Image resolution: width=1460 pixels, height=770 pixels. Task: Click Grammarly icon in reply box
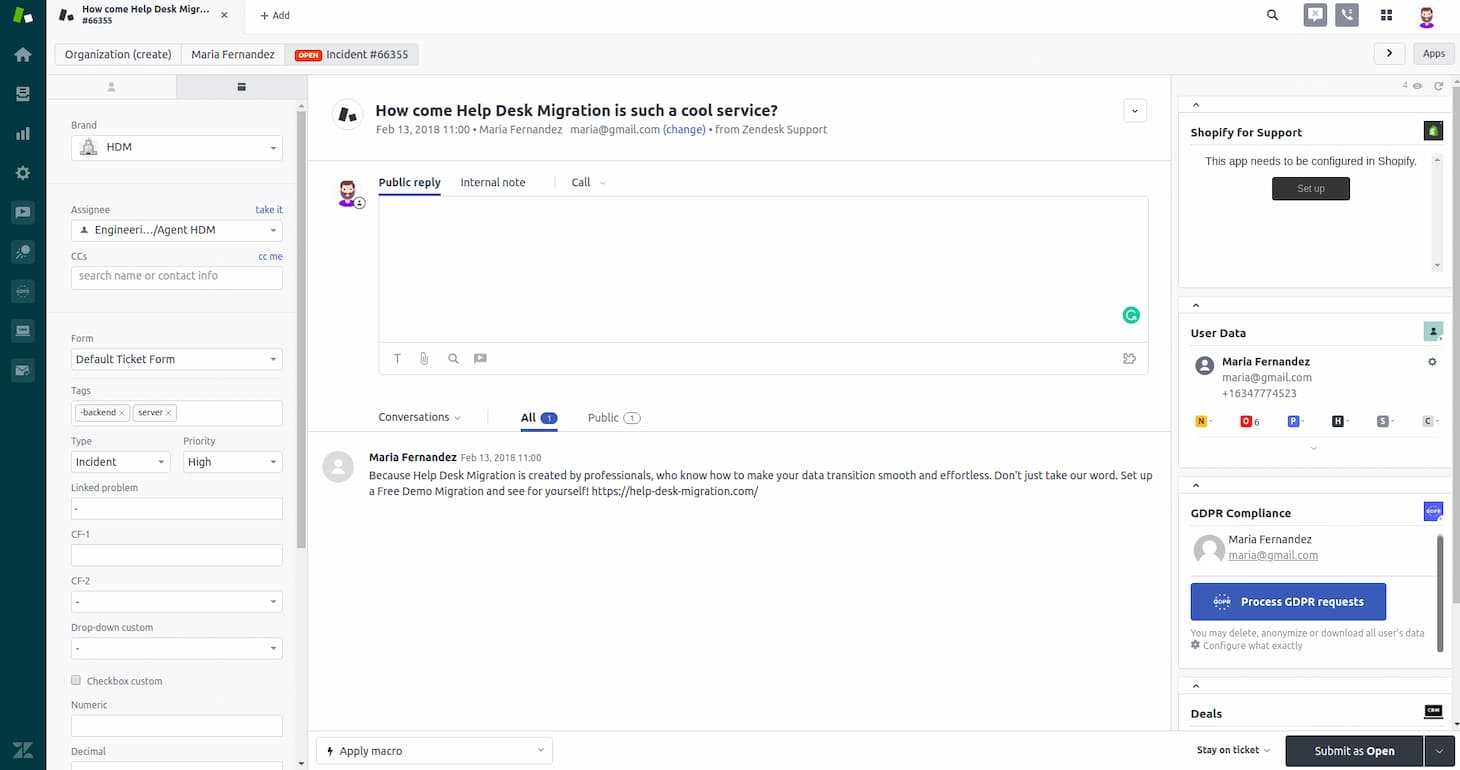point(1131,315)
